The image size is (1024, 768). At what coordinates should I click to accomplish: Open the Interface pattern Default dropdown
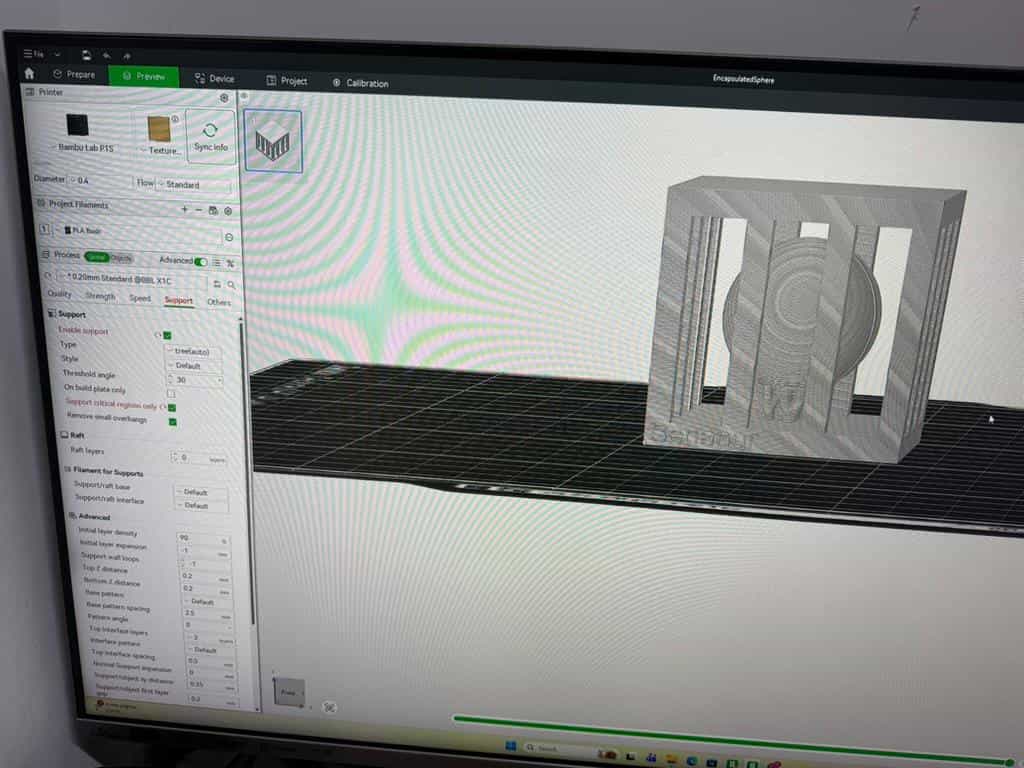coord(210,650)
